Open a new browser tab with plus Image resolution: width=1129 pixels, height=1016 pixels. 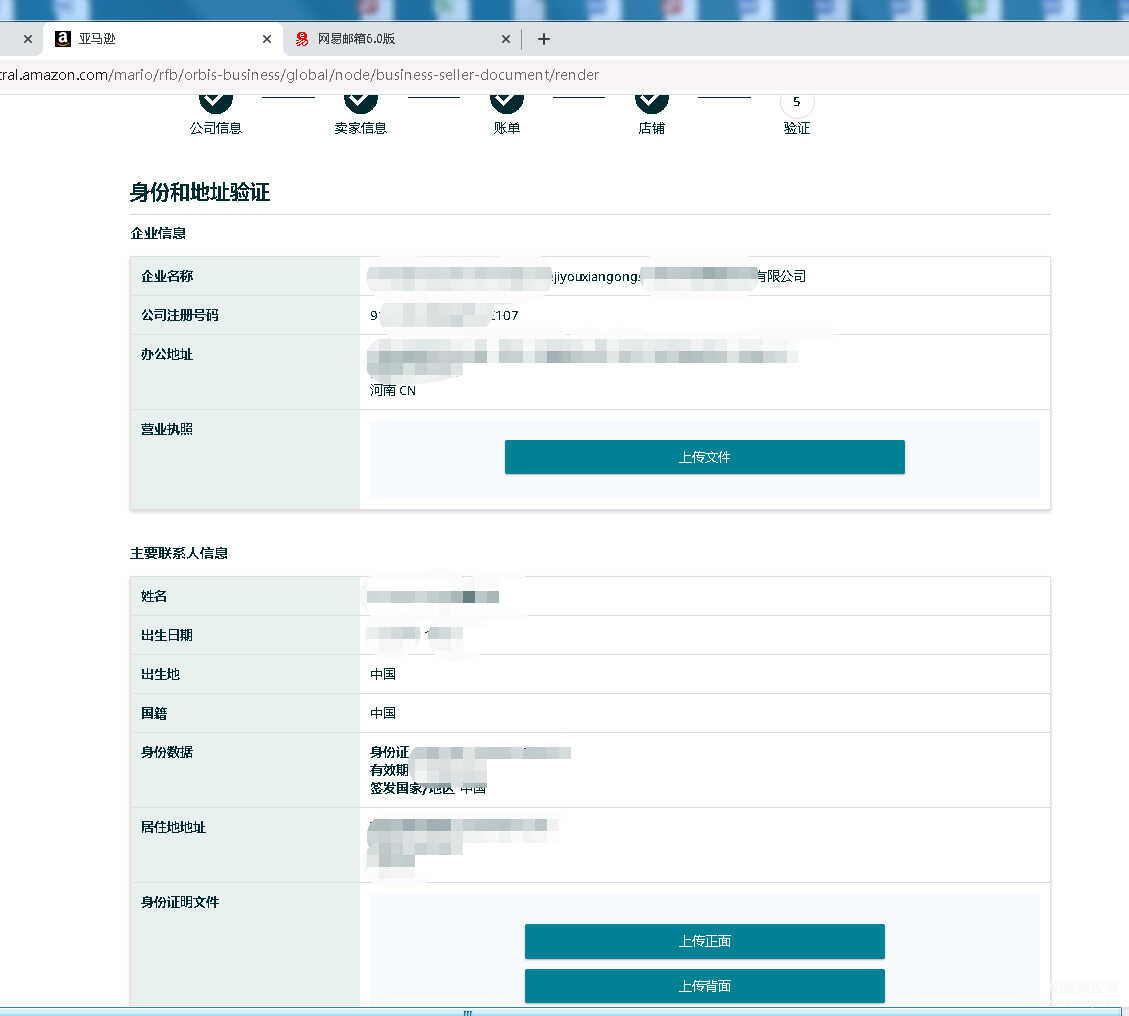click(544, 39)
